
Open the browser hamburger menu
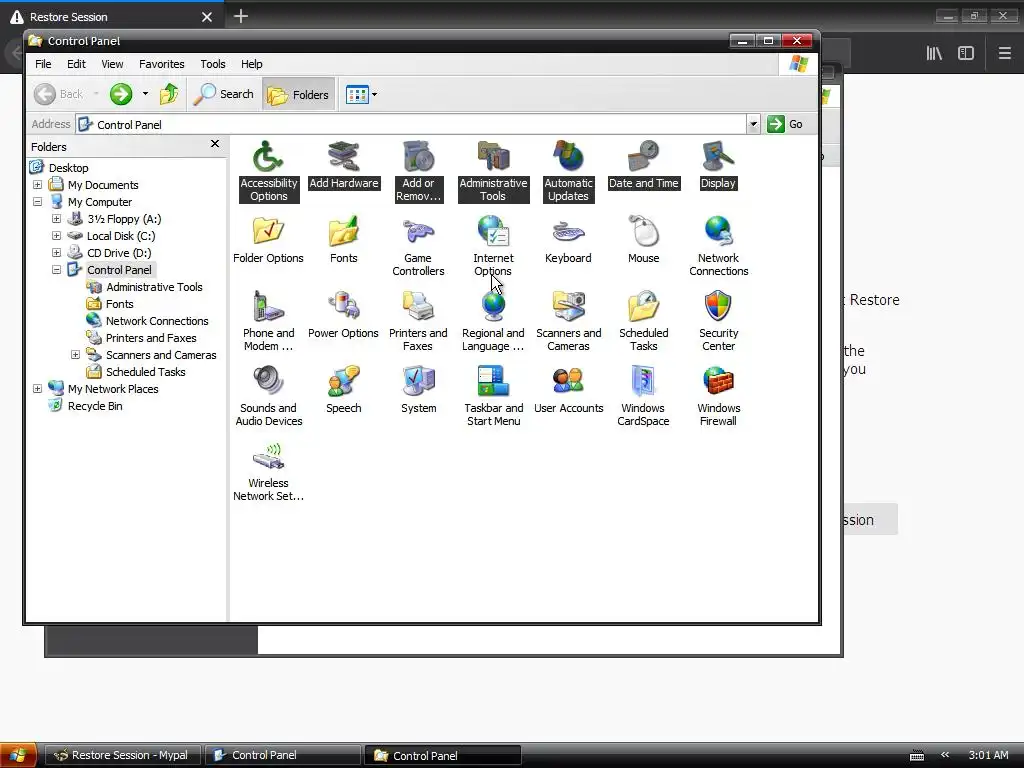(1004, 53)
